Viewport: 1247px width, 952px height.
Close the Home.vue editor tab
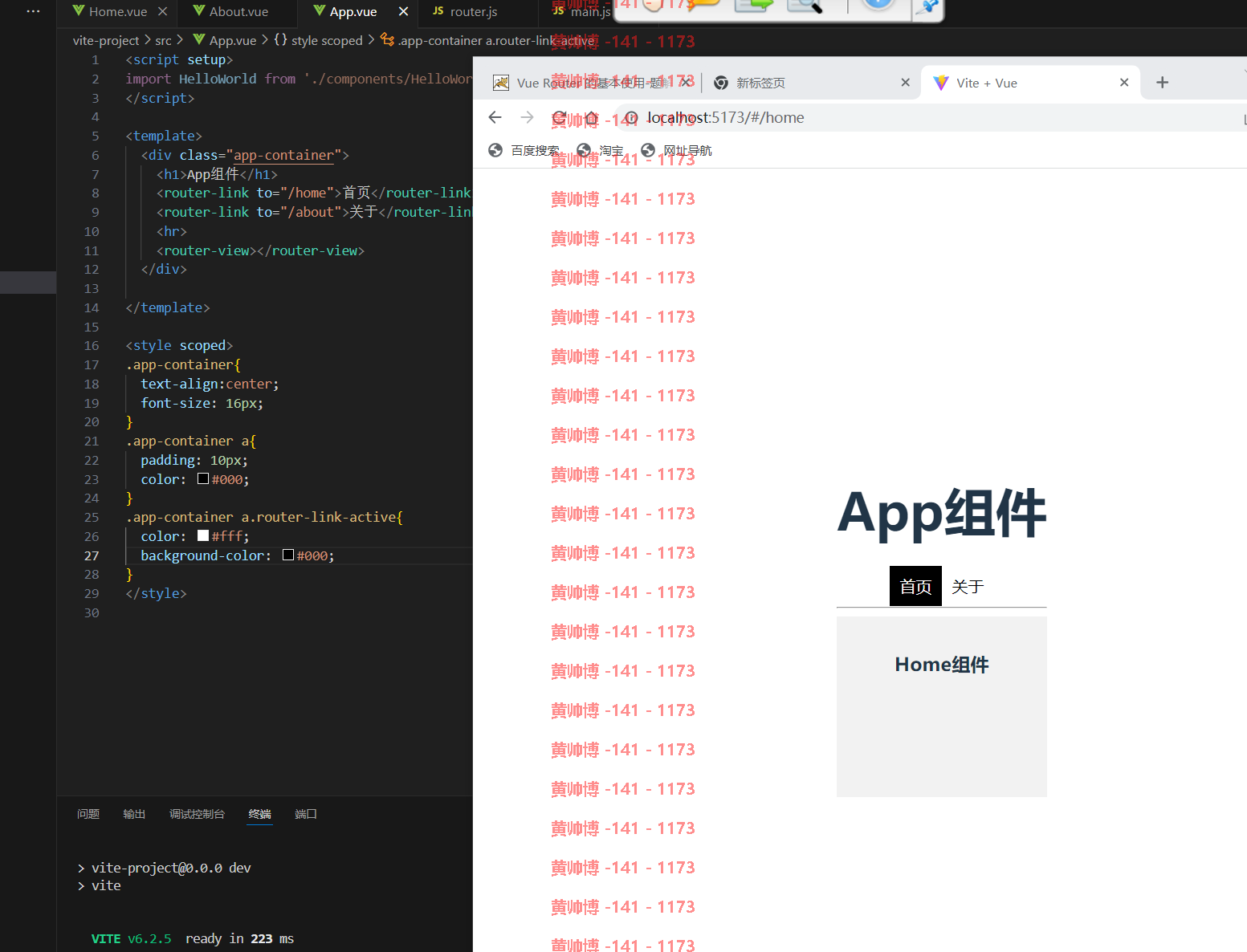click(x=162, y=11)
